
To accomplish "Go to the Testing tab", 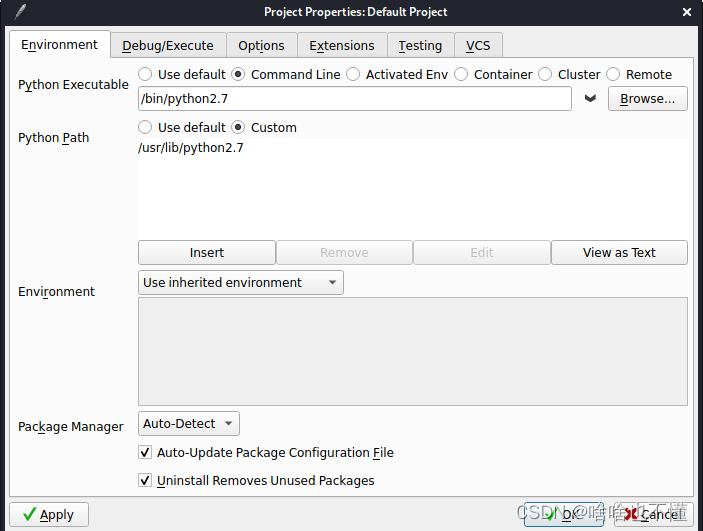I will [x=420, y=45].
